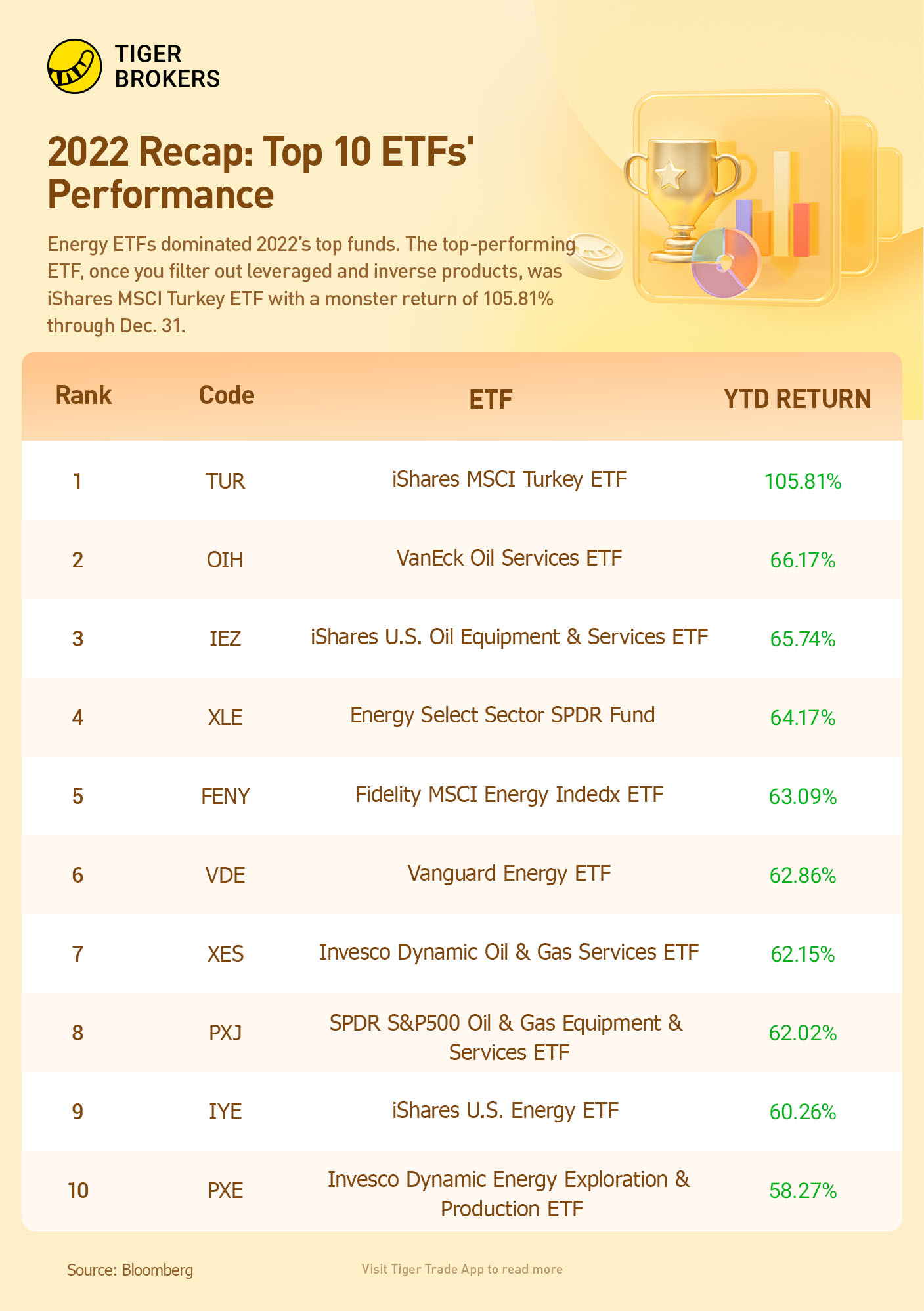Click iShares MSCI Turkey ETF name
The height and width of the screenshot is (1311, 924).
pyautogui.click(x=509, y=479)
